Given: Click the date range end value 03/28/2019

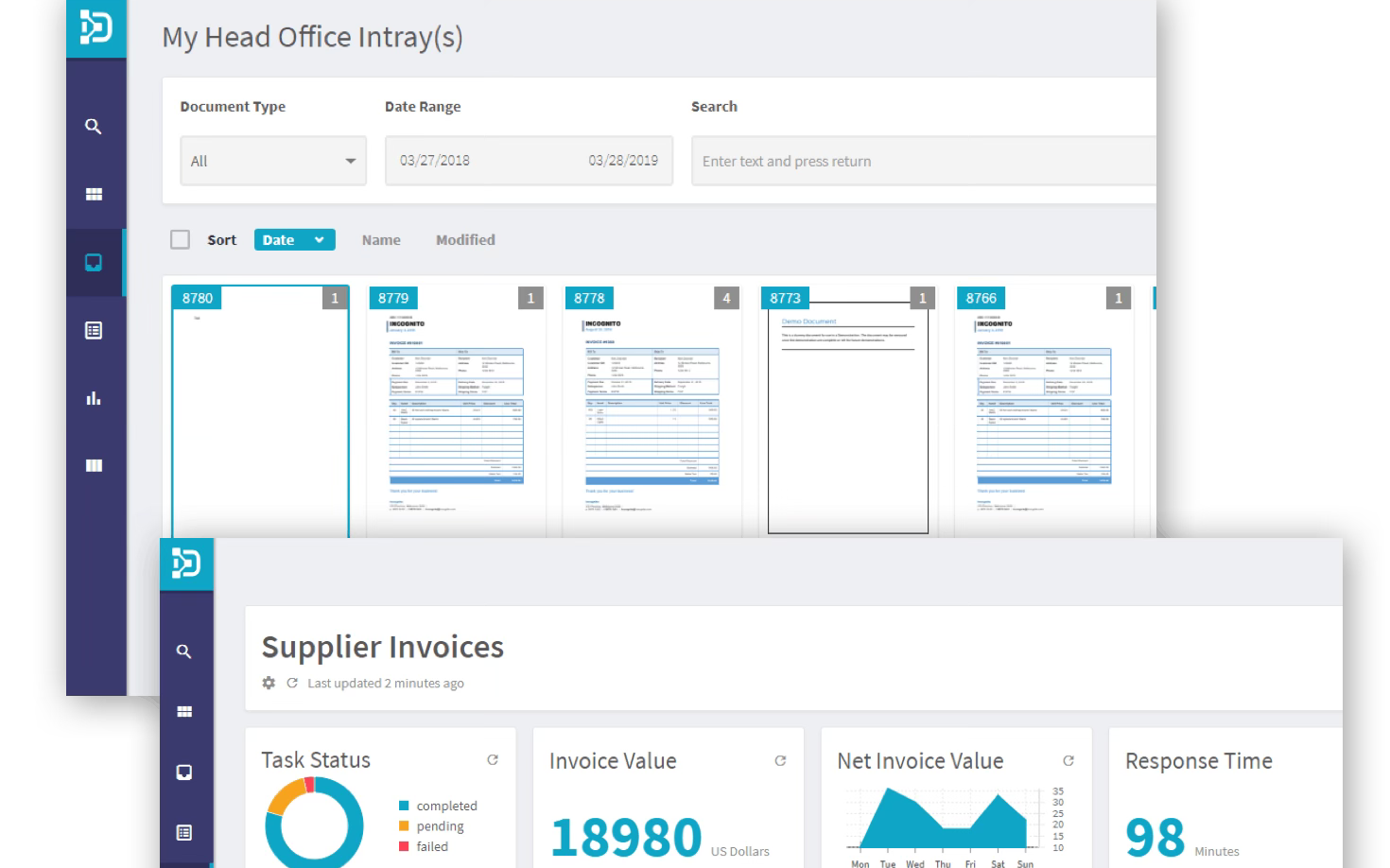Looking at the screenshot, I should [623, 161].
